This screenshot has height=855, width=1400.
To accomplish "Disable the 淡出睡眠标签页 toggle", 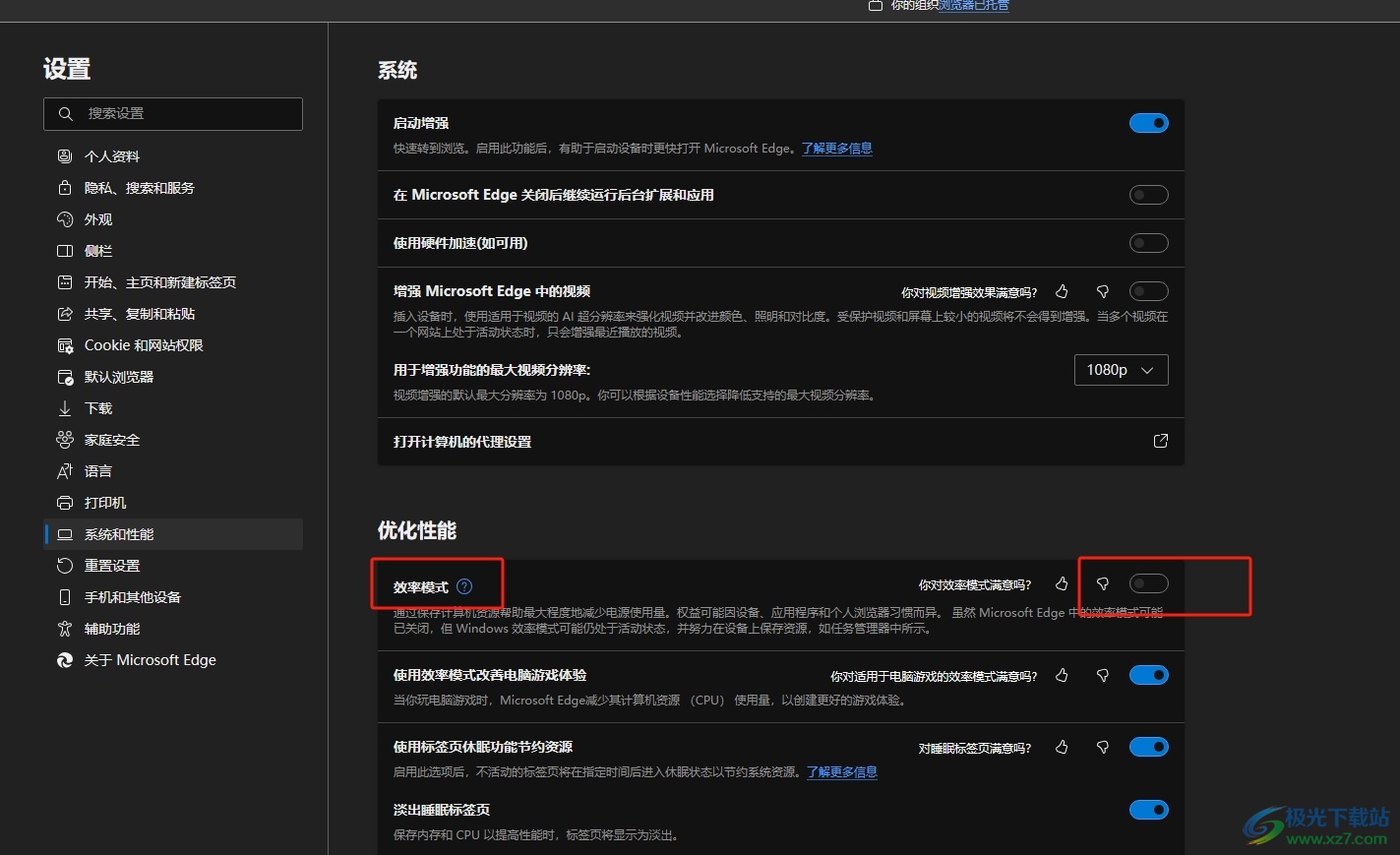I will pyautogui.click(x=1148, y=810).
